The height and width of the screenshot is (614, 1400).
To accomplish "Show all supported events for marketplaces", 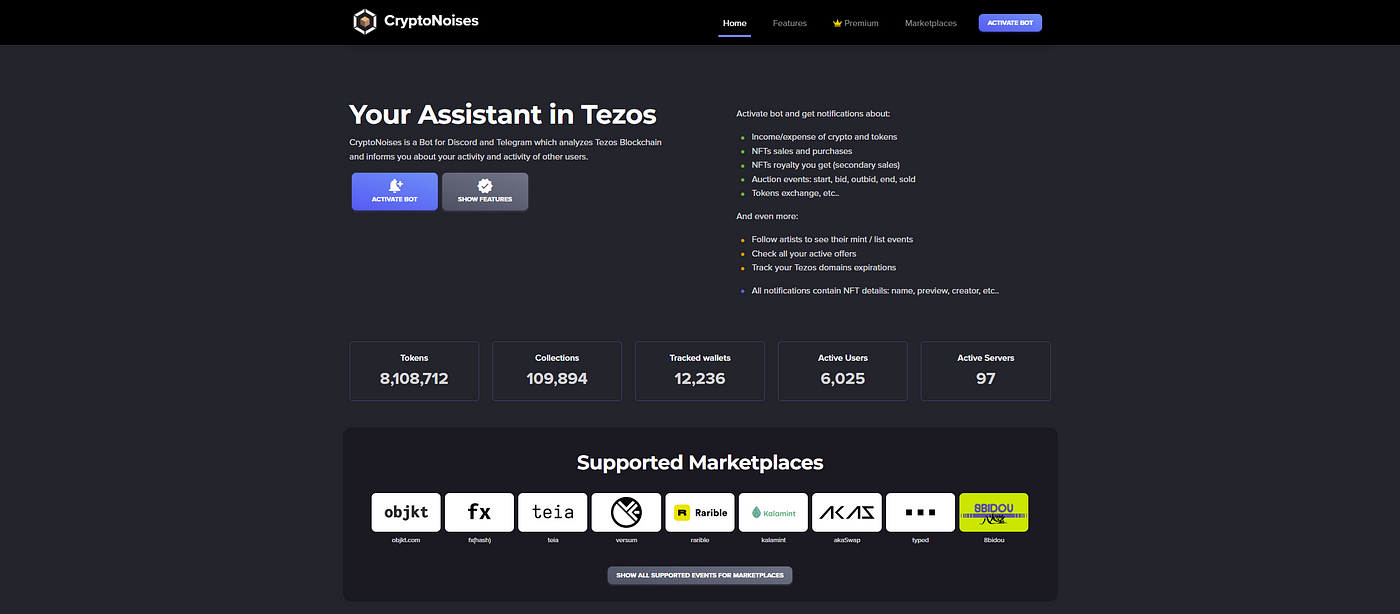I will [699, 575].
